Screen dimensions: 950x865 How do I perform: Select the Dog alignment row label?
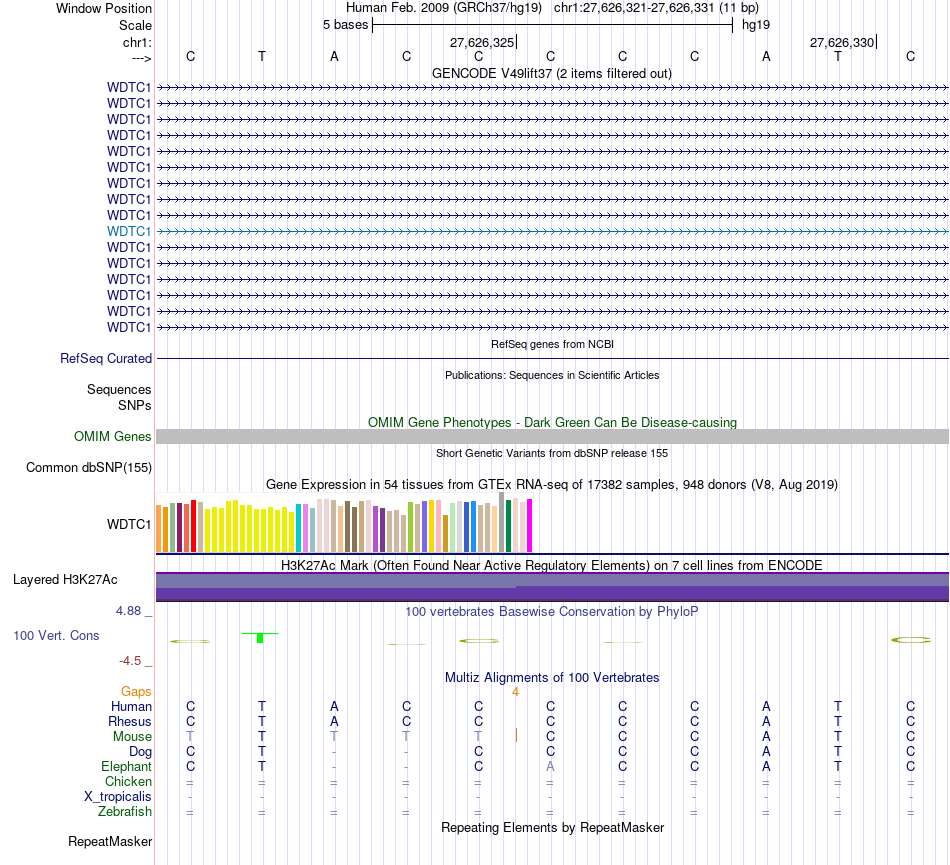click(x=140, y=752)
